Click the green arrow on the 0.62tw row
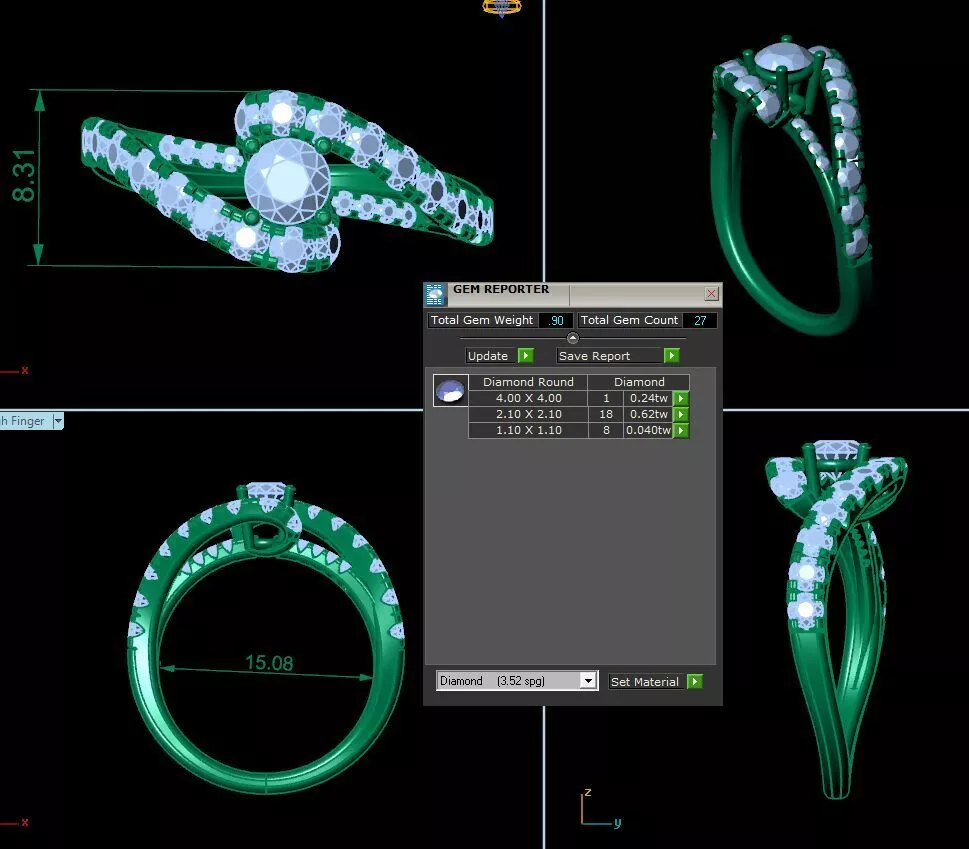 [681, 415]
